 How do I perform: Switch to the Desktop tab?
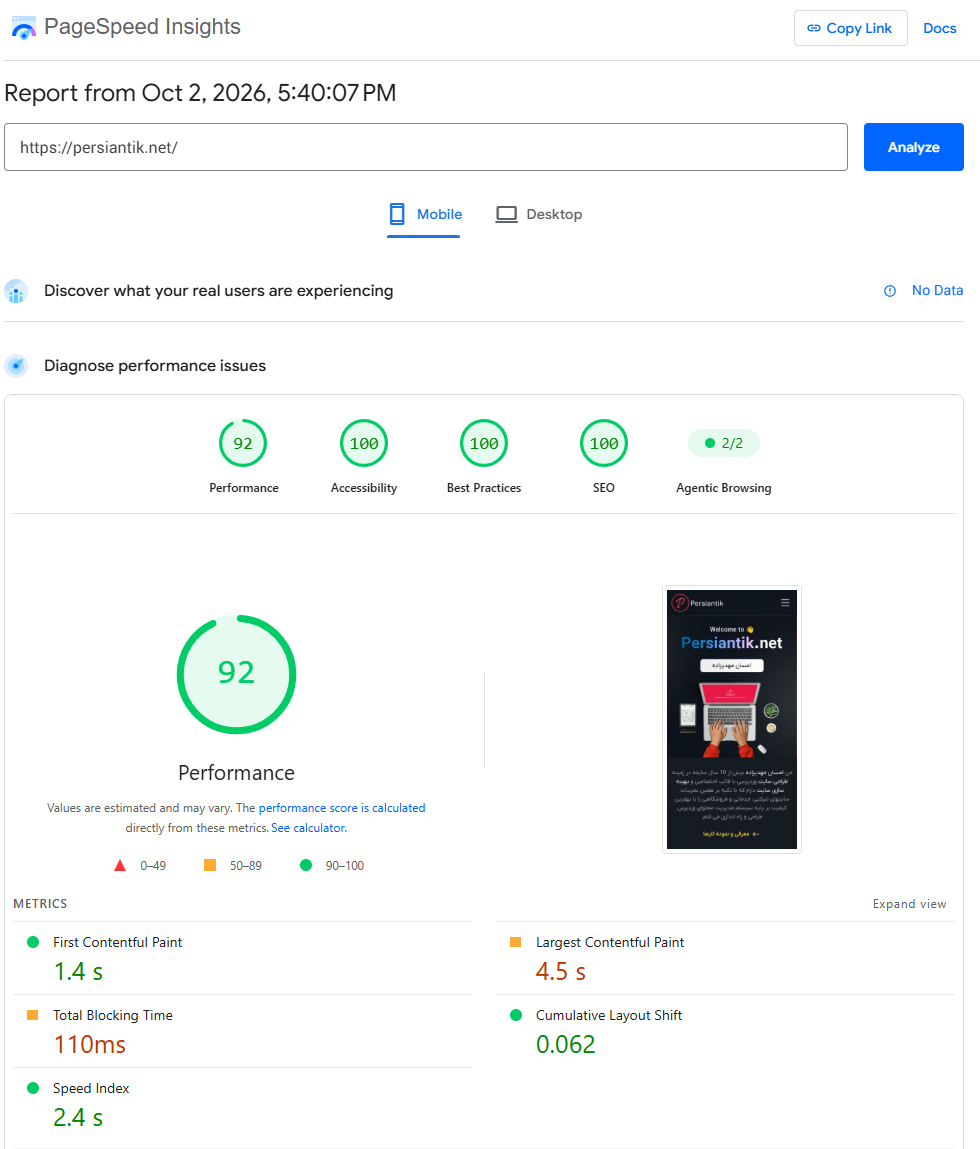coord(539,215)
